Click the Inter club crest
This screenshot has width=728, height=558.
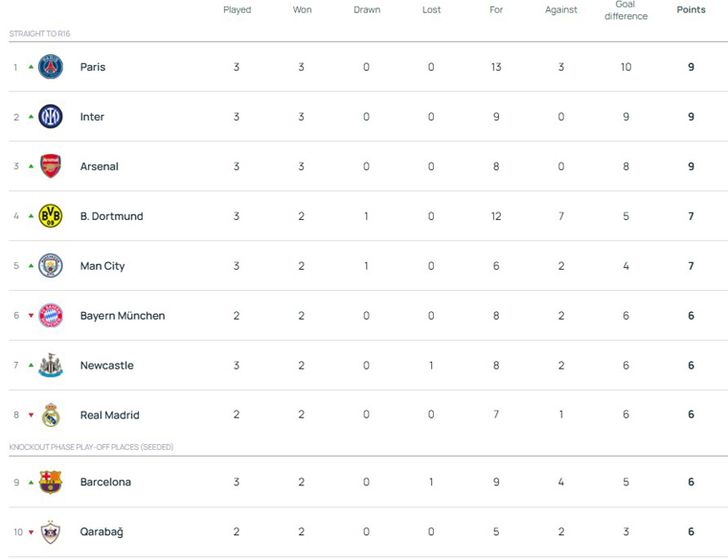click(50, 117)
